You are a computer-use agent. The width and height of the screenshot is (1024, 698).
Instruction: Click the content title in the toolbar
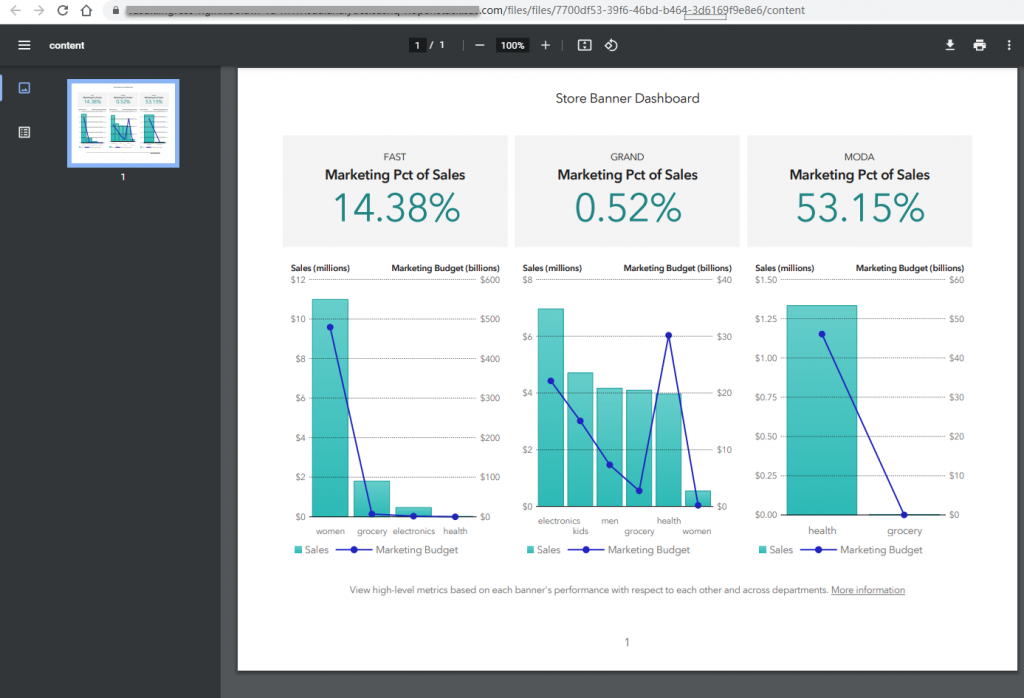(67, 45)
